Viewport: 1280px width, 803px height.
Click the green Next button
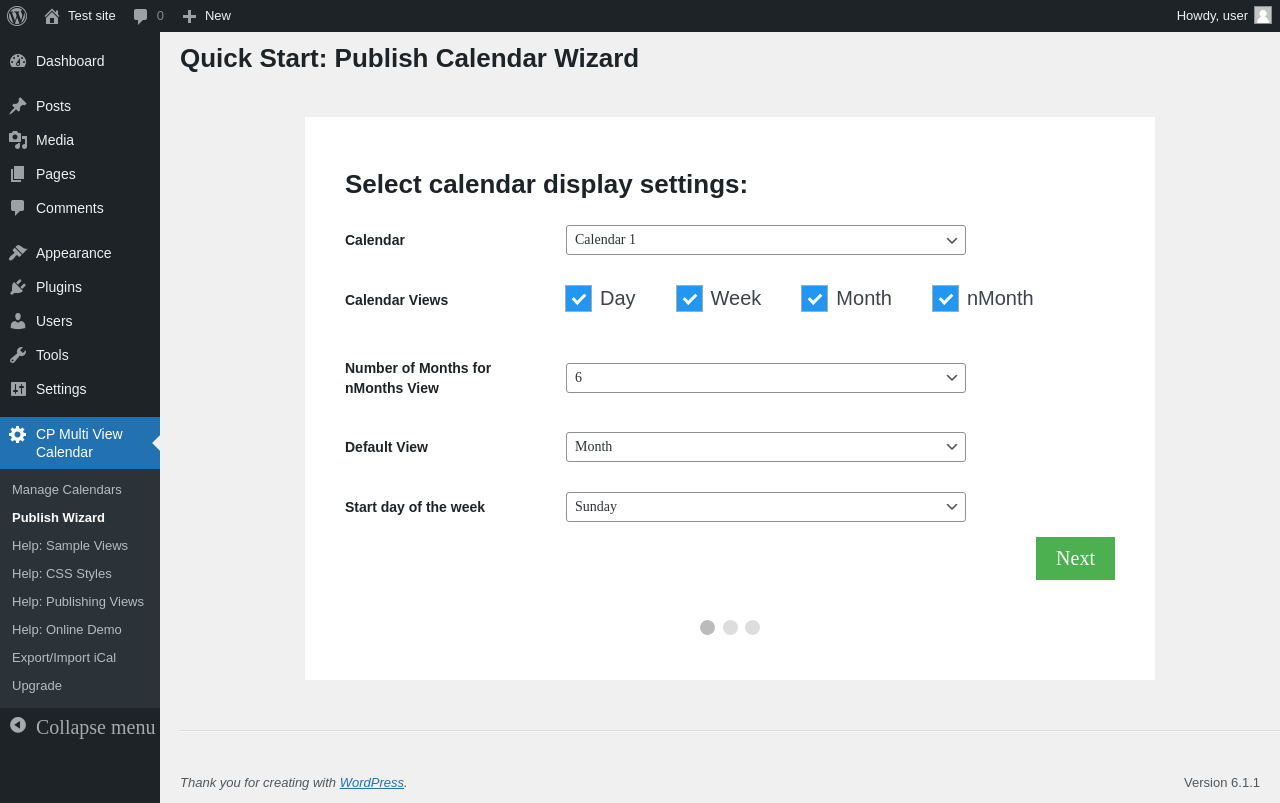click(1075, 558)
